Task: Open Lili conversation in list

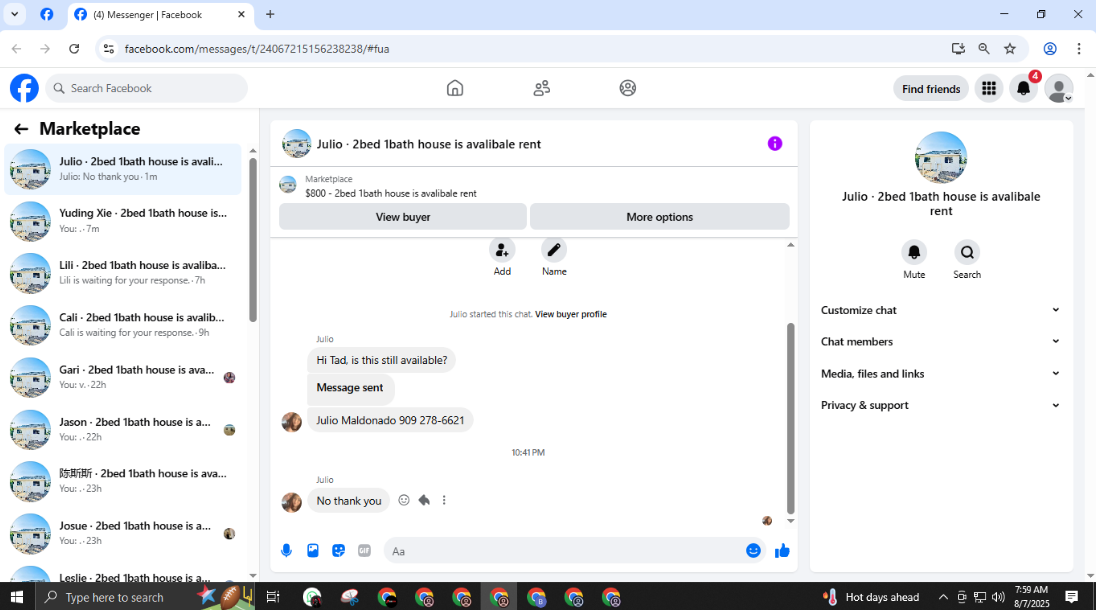Action: click(x=123, y=273)
